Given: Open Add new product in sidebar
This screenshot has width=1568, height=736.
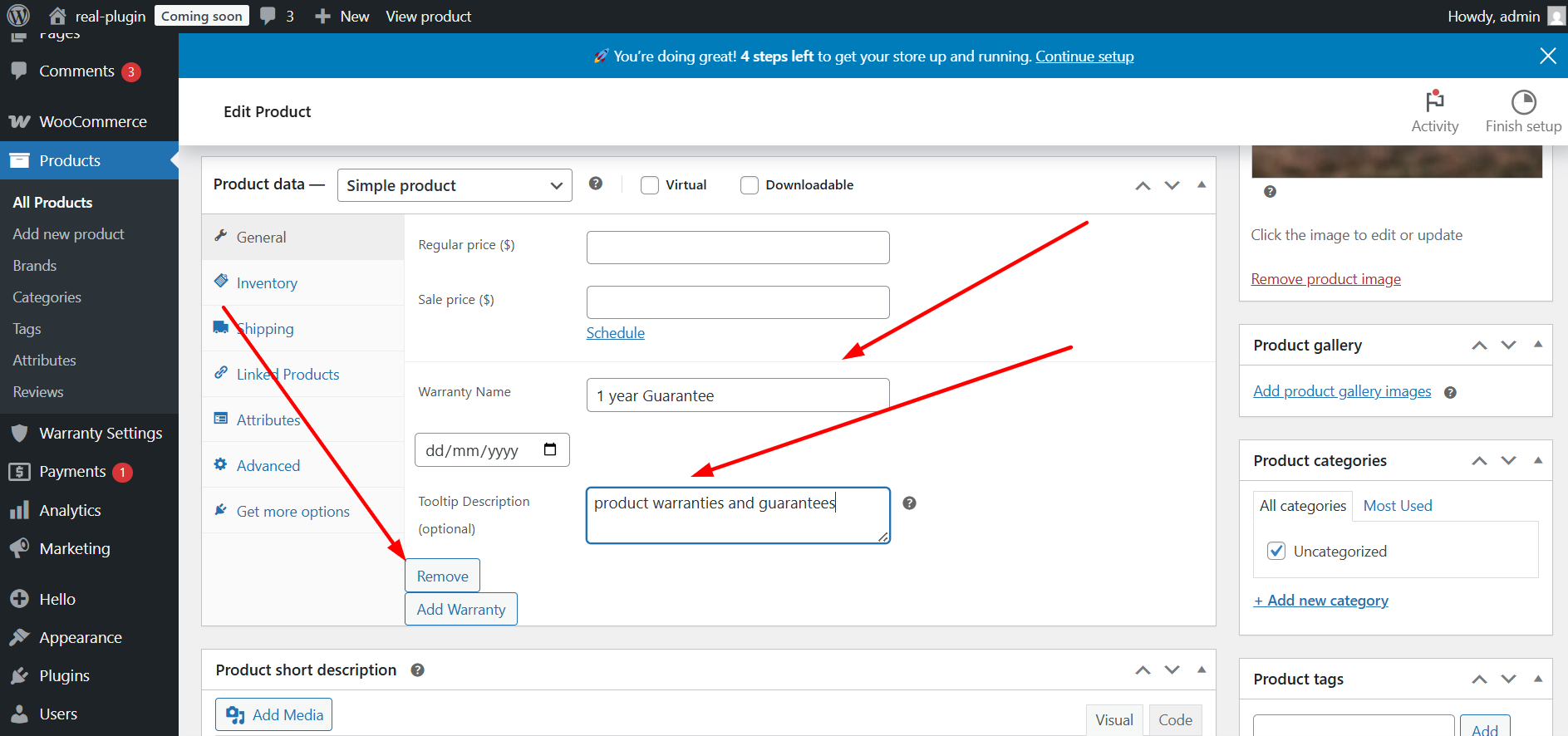Looking at the screenshot, I should 68,234.
